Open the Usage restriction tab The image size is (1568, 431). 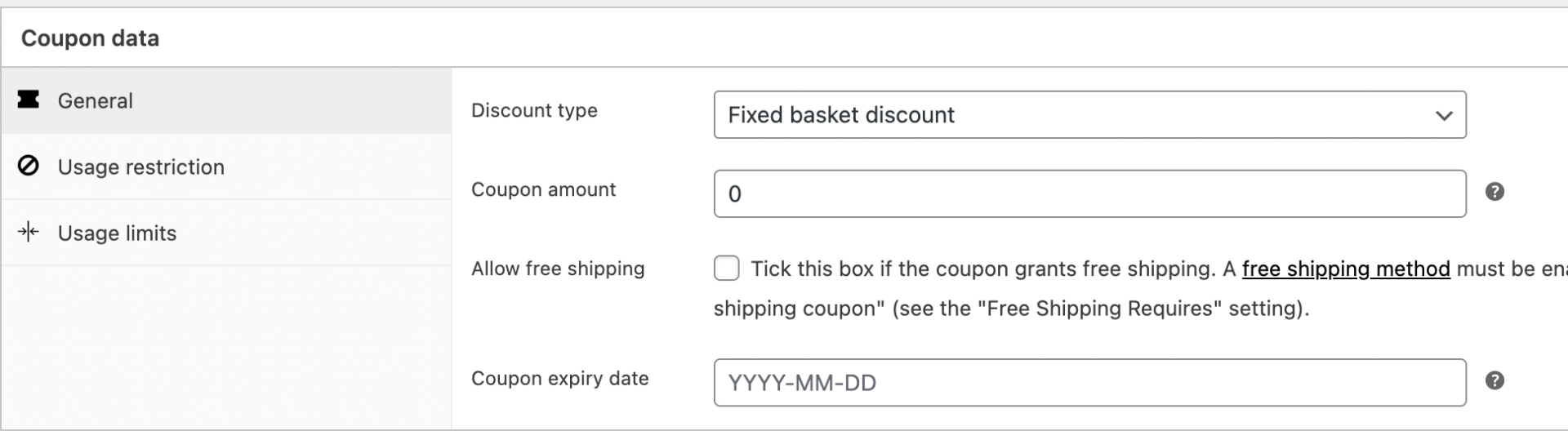(x=140, y=167)
